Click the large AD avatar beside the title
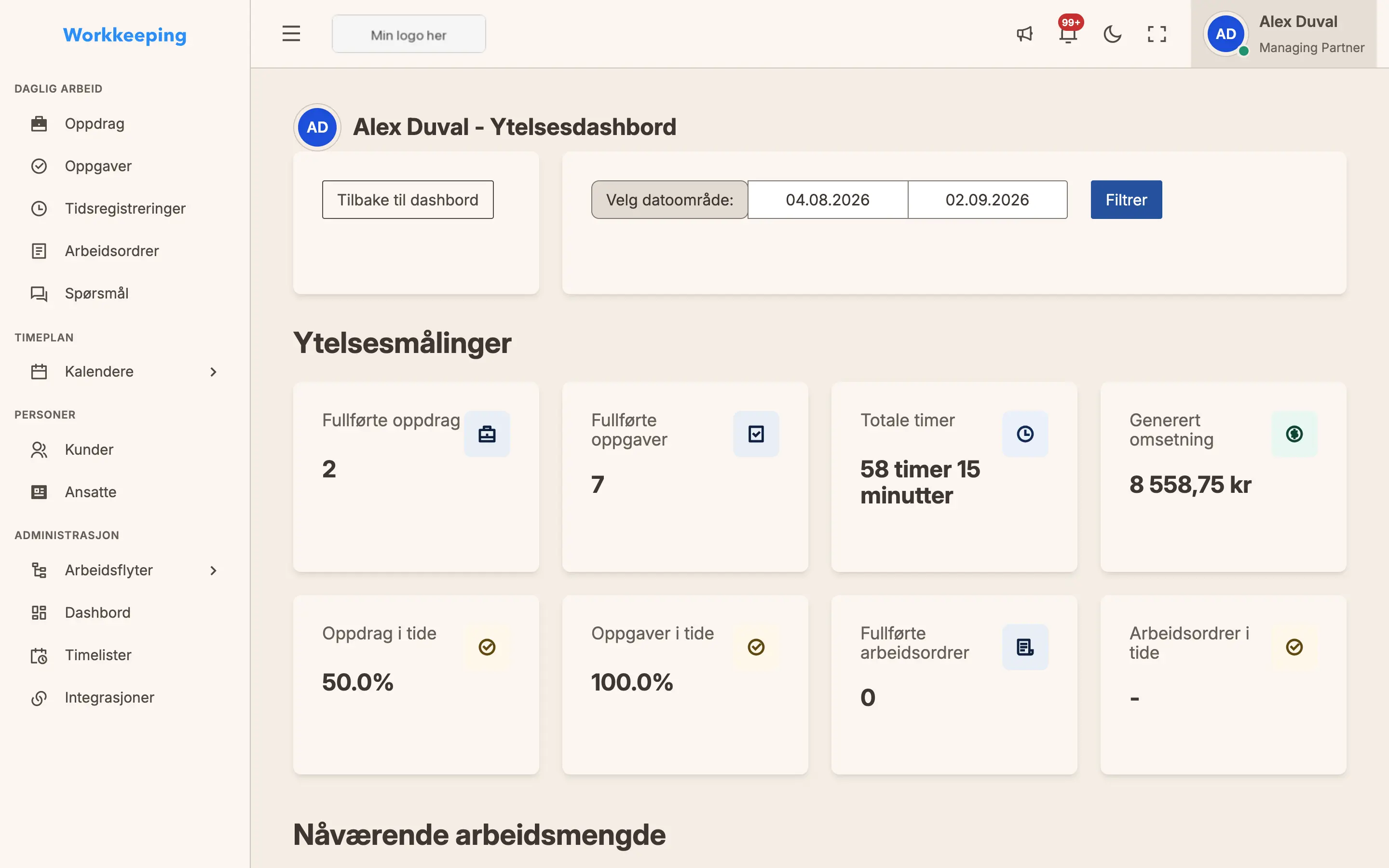 coord(317,127)
